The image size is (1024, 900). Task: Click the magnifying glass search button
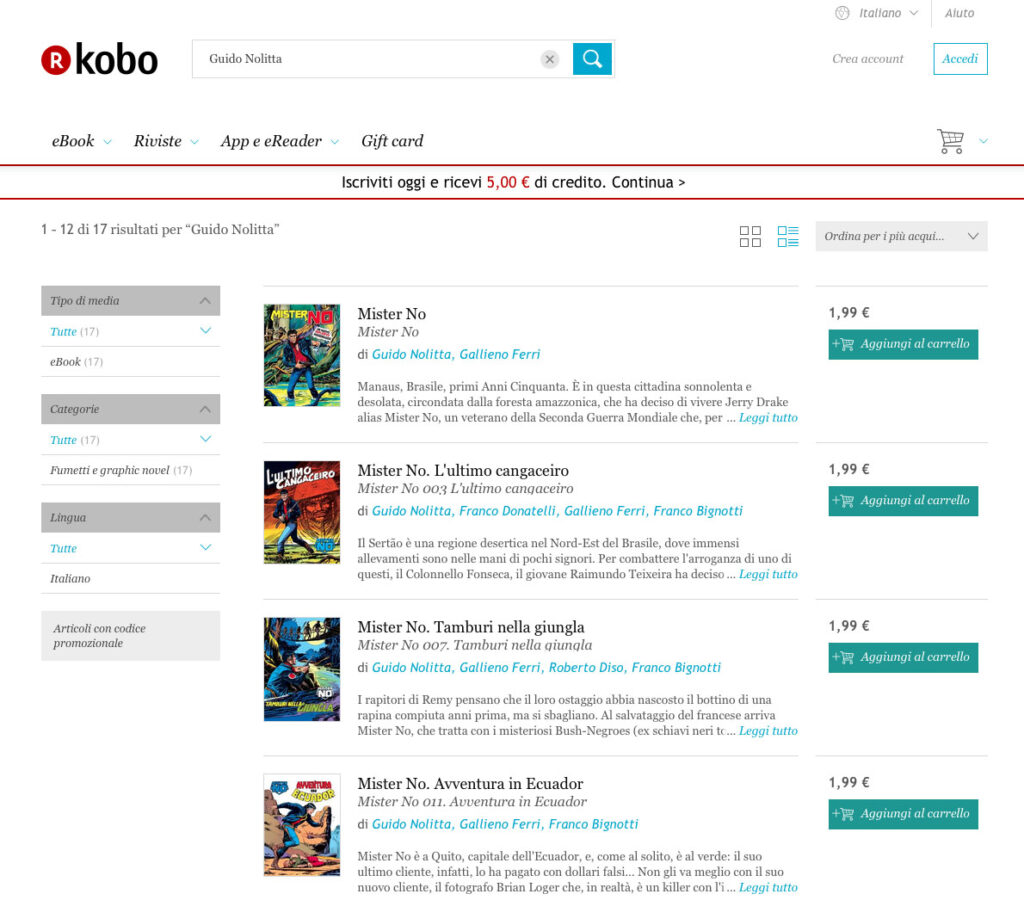click(592, 59)
